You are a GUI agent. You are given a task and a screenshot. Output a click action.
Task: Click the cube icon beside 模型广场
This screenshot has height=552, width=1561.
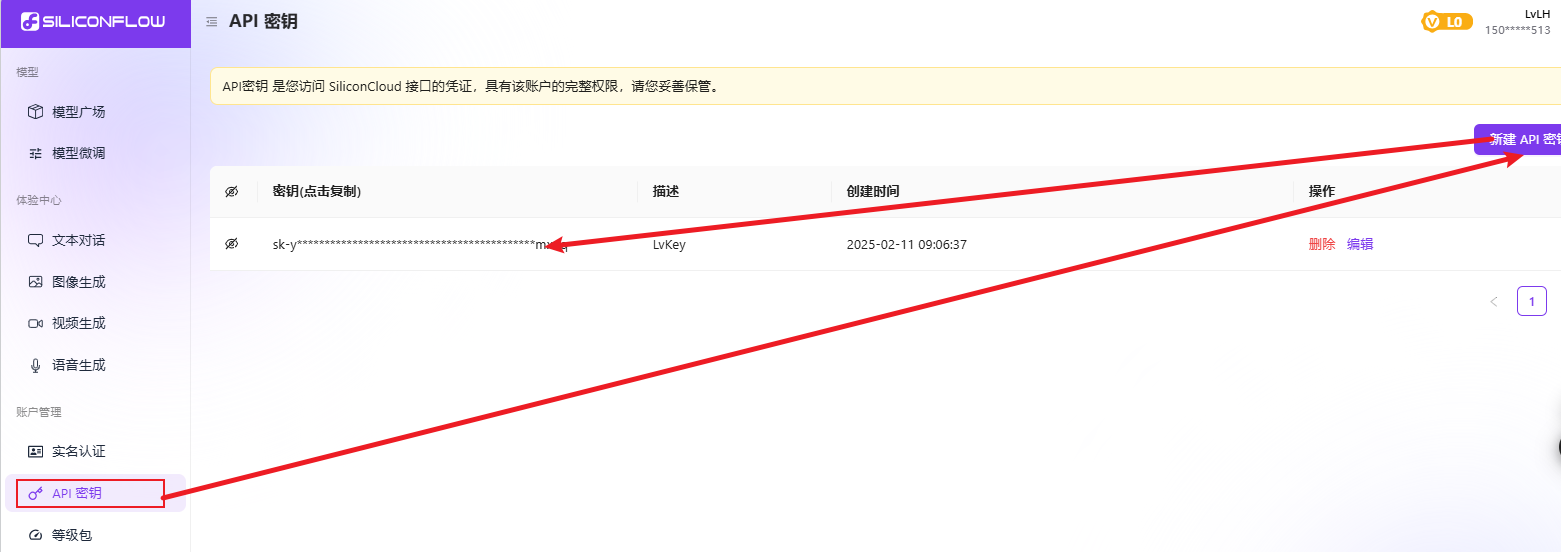point(35,112)
